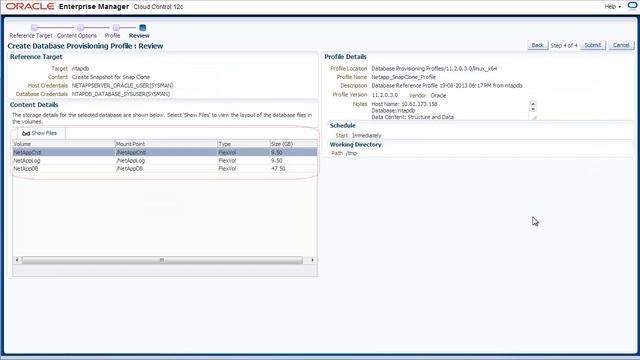Click the Database Reference Profile description text
The width and height of the screenshot is (640, 360).
(447, 85)
